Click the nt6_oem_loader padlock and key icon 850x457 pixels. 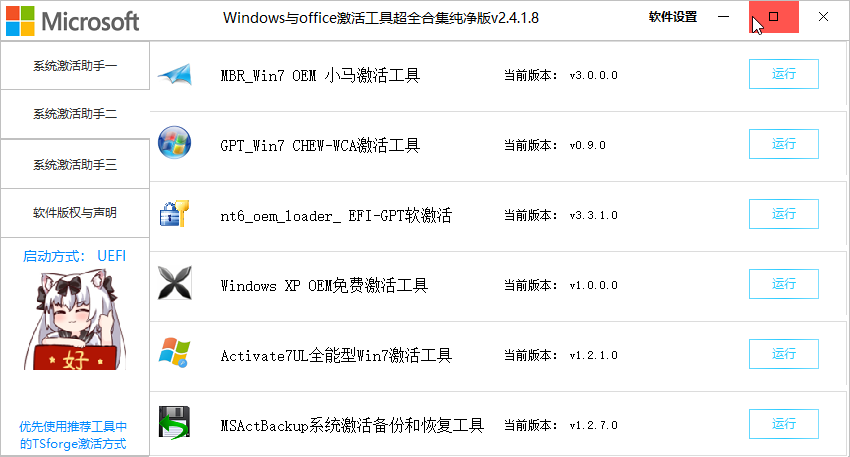pyautogui.click(x=175, y=213)
